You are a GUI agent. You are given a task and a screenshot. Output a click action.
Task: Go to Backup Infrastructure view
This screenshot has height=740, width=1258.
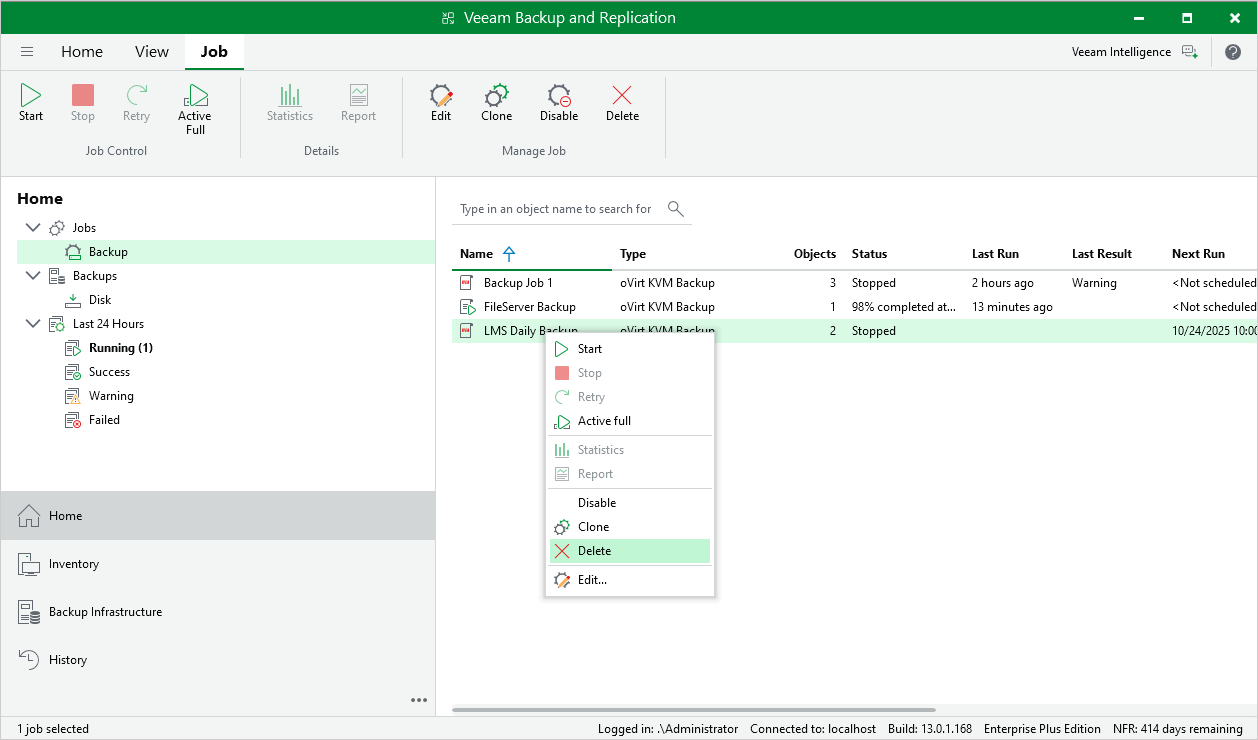pyautogui.click(x=105, y=612)
